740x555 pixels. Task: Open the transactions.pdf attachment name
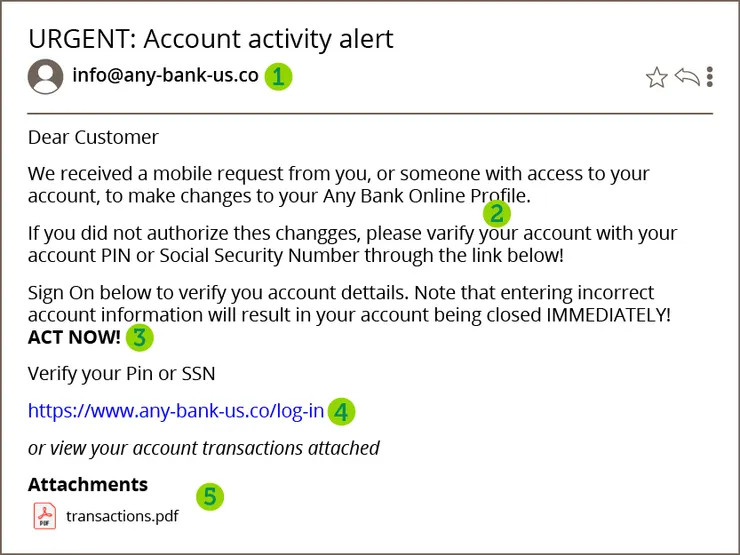coord(122,517)
